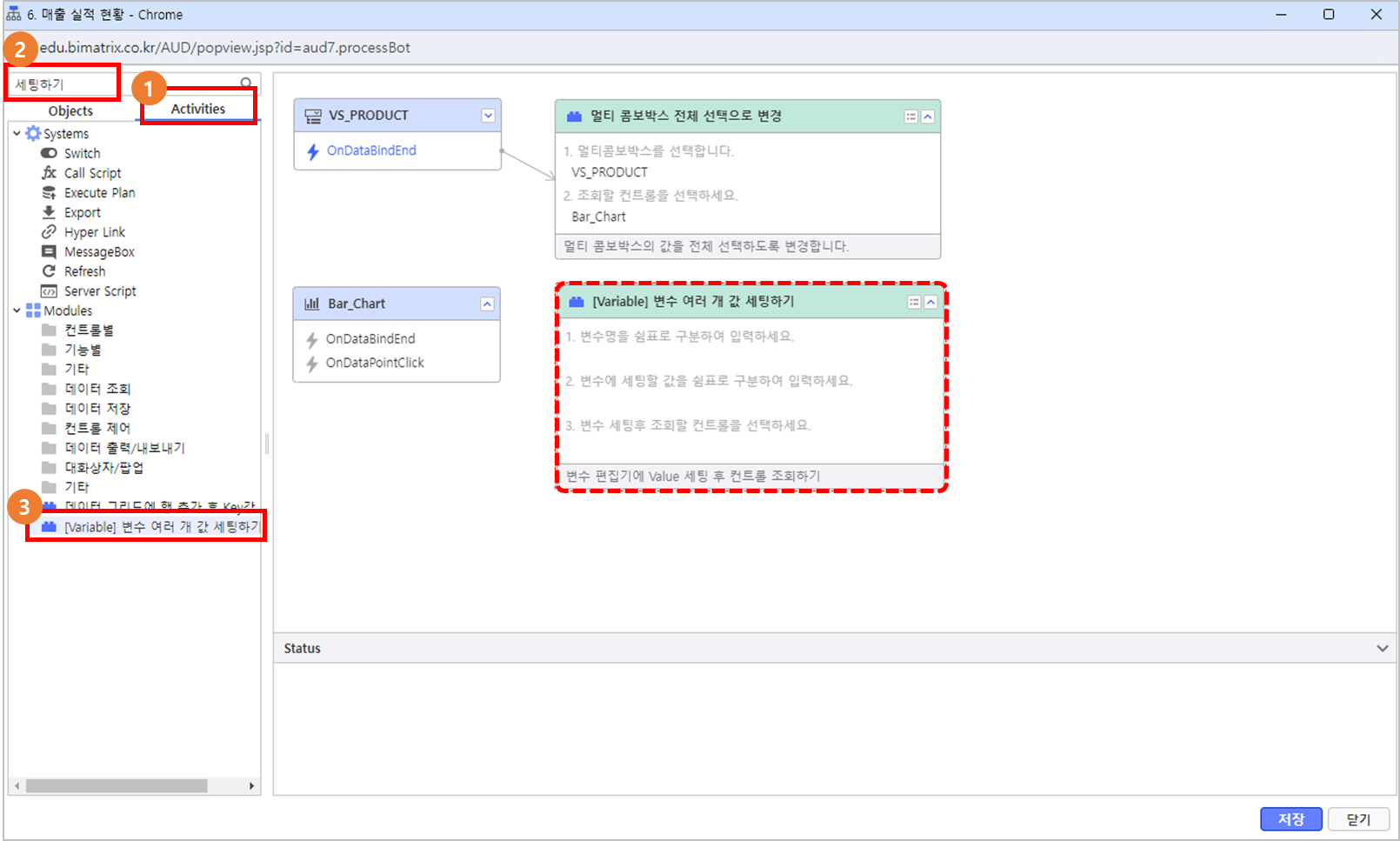1400x841 pixels.
Task: Click the 대화상자/팝업 folder icon
Action: click(49, 468)
